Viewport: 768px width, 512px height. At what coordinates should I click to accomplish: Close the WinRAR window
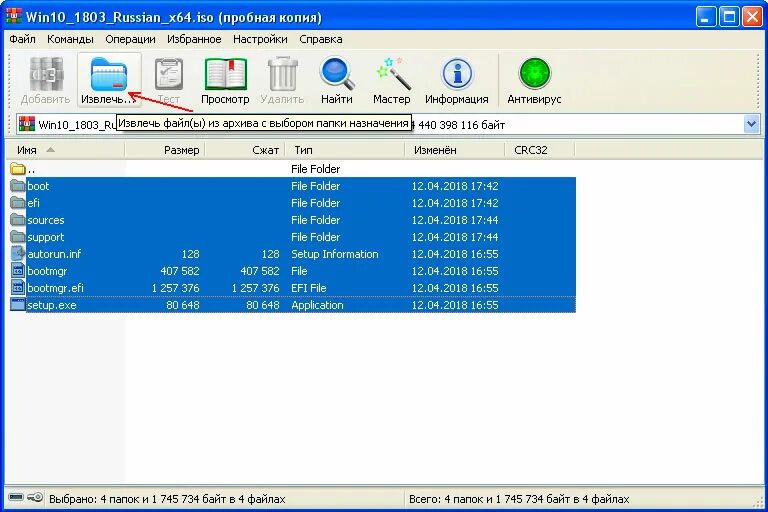tap(752, 17)
